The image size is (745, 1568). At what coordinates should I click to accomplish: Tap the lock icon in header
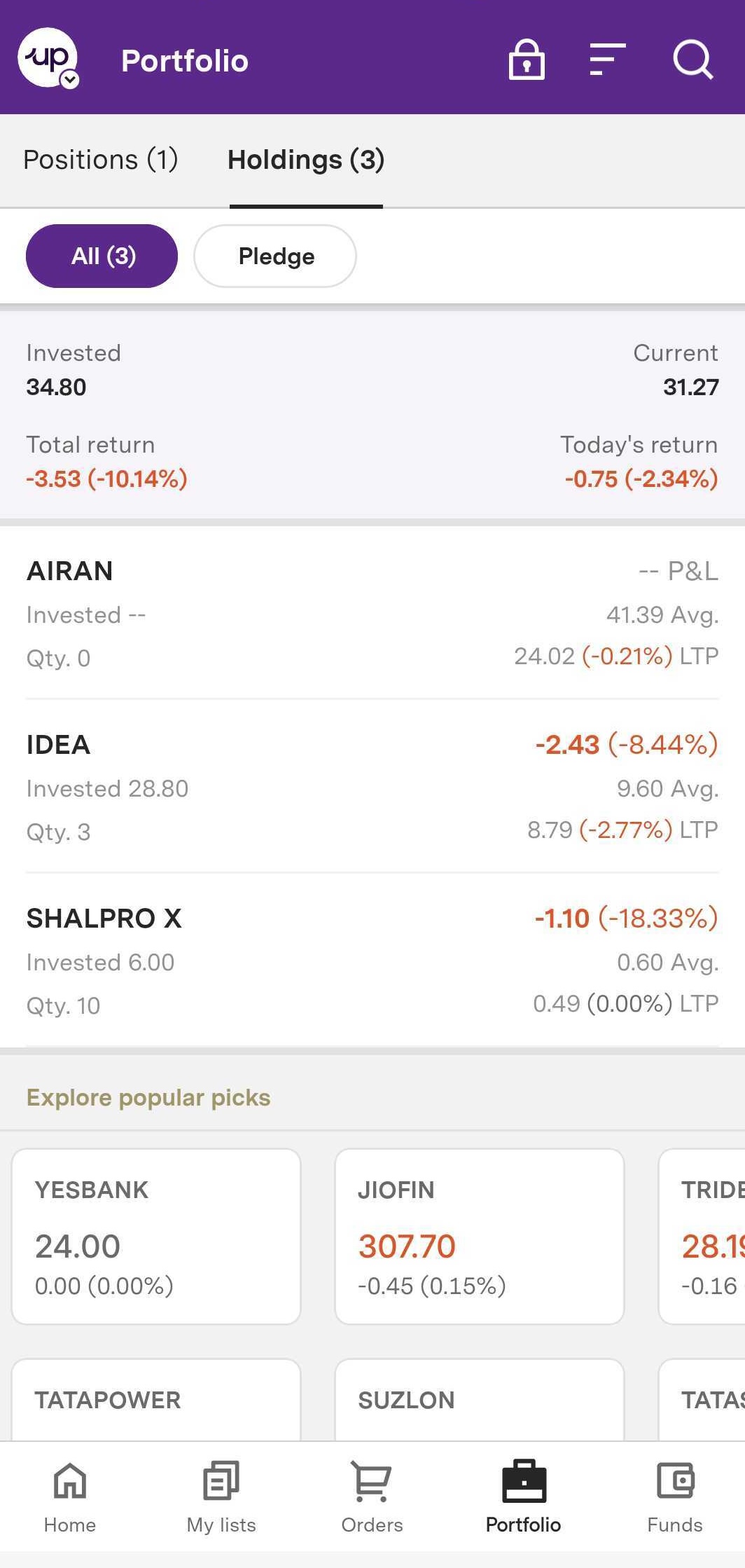coord(527,60)
